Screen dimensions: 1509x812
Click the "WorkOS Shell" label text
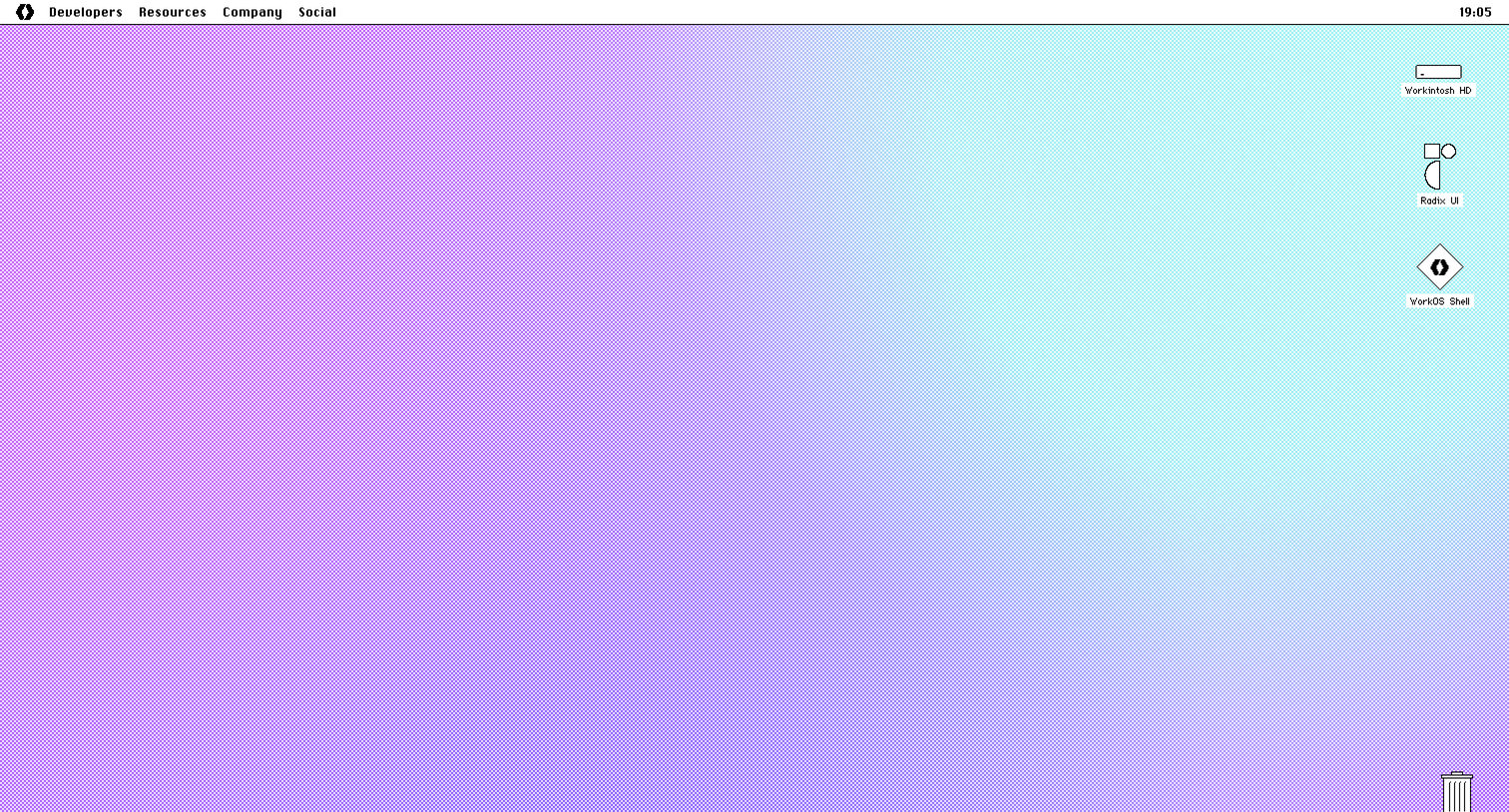coord(1439,301)
